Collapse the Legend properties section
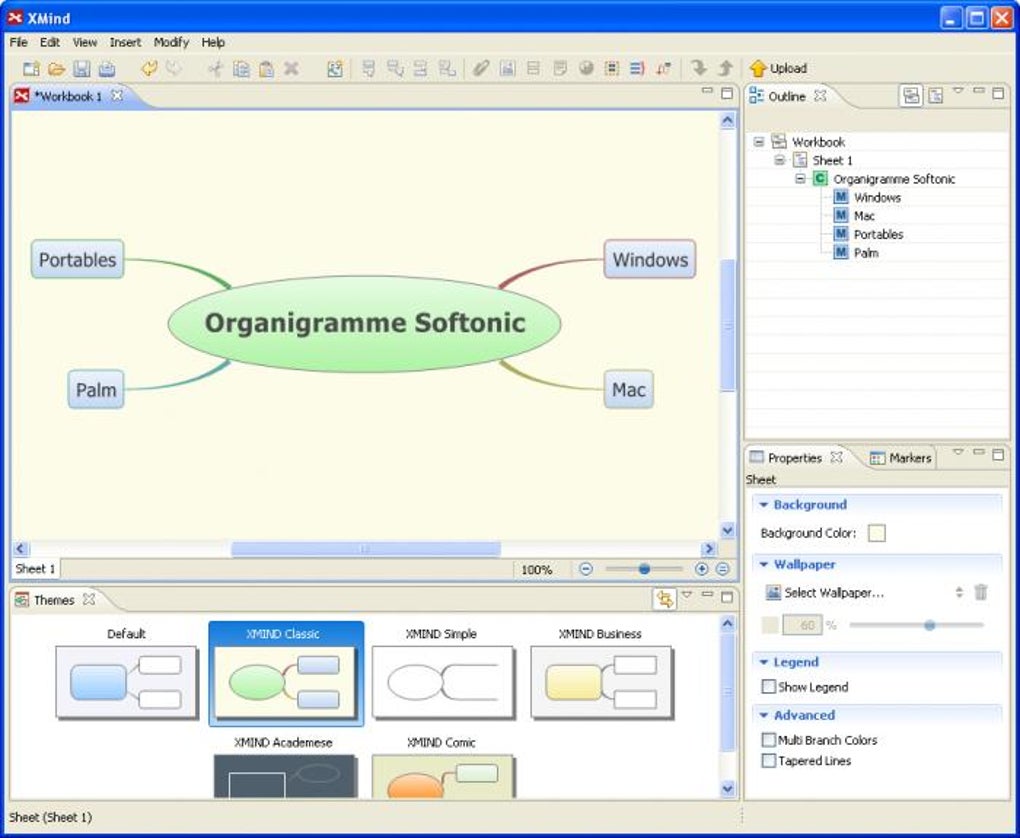Image resolution: width=1020 pixels, height=838 pixels. click(x=764, y=662)
